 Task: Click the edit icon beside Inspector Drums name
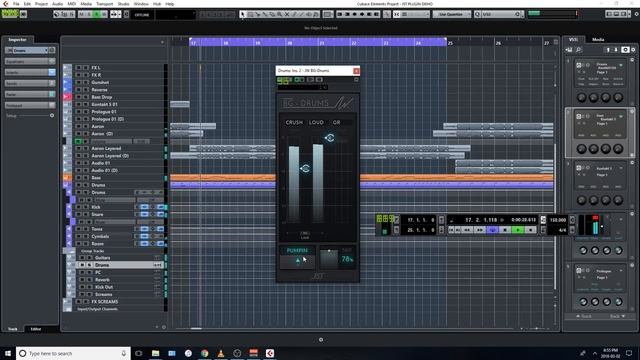(52, 50)
